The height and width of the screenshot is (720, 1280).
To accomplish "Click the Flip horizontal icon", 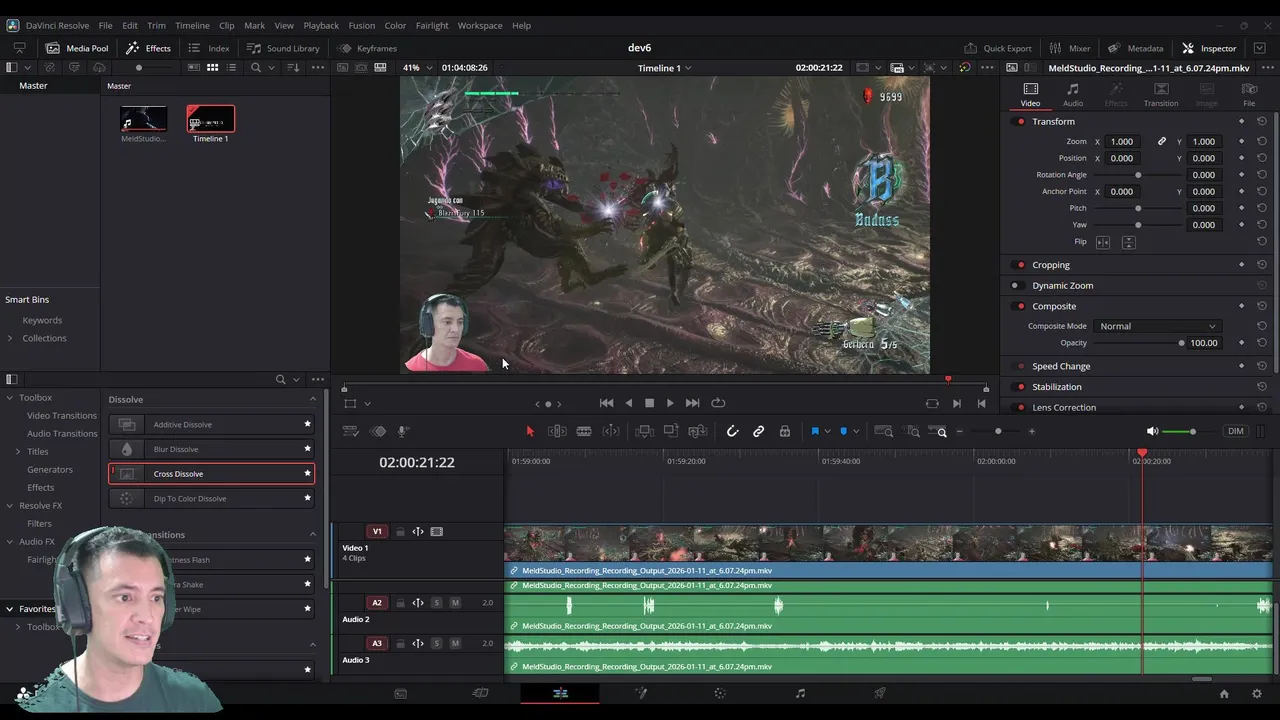I will pos(1103,242).
